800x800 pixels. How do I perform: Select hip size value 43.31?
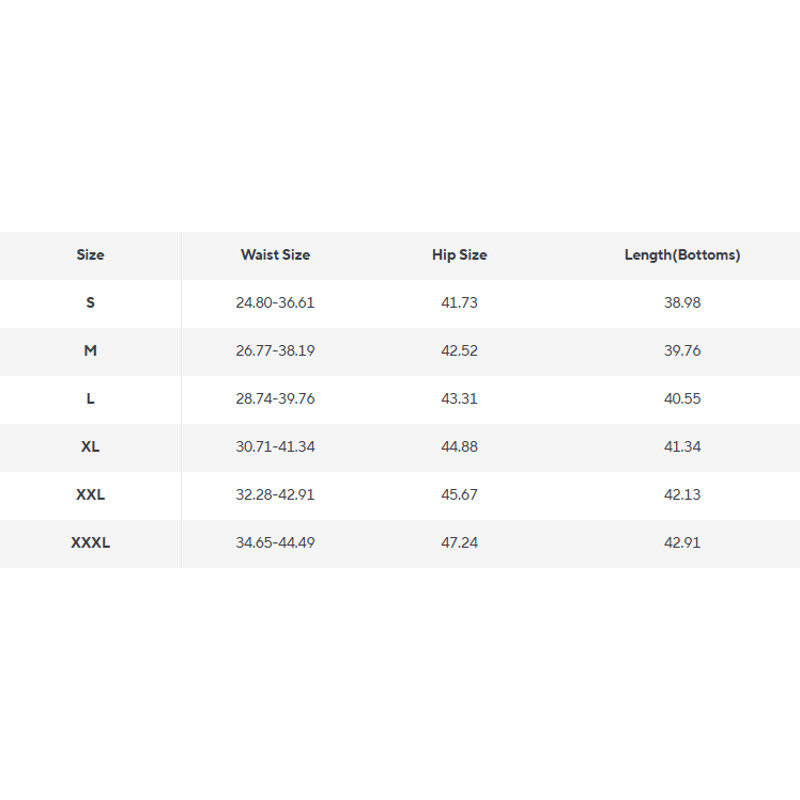[x=459, y=398]
